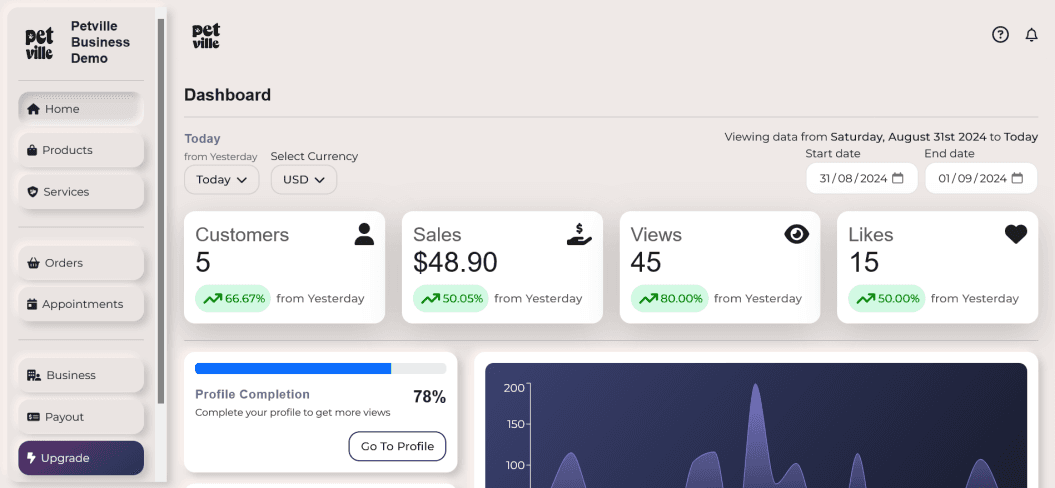Click the sidebar vertical scrollbar
The height and width of the screenshot is (488, 1055).
coord(160,211)
